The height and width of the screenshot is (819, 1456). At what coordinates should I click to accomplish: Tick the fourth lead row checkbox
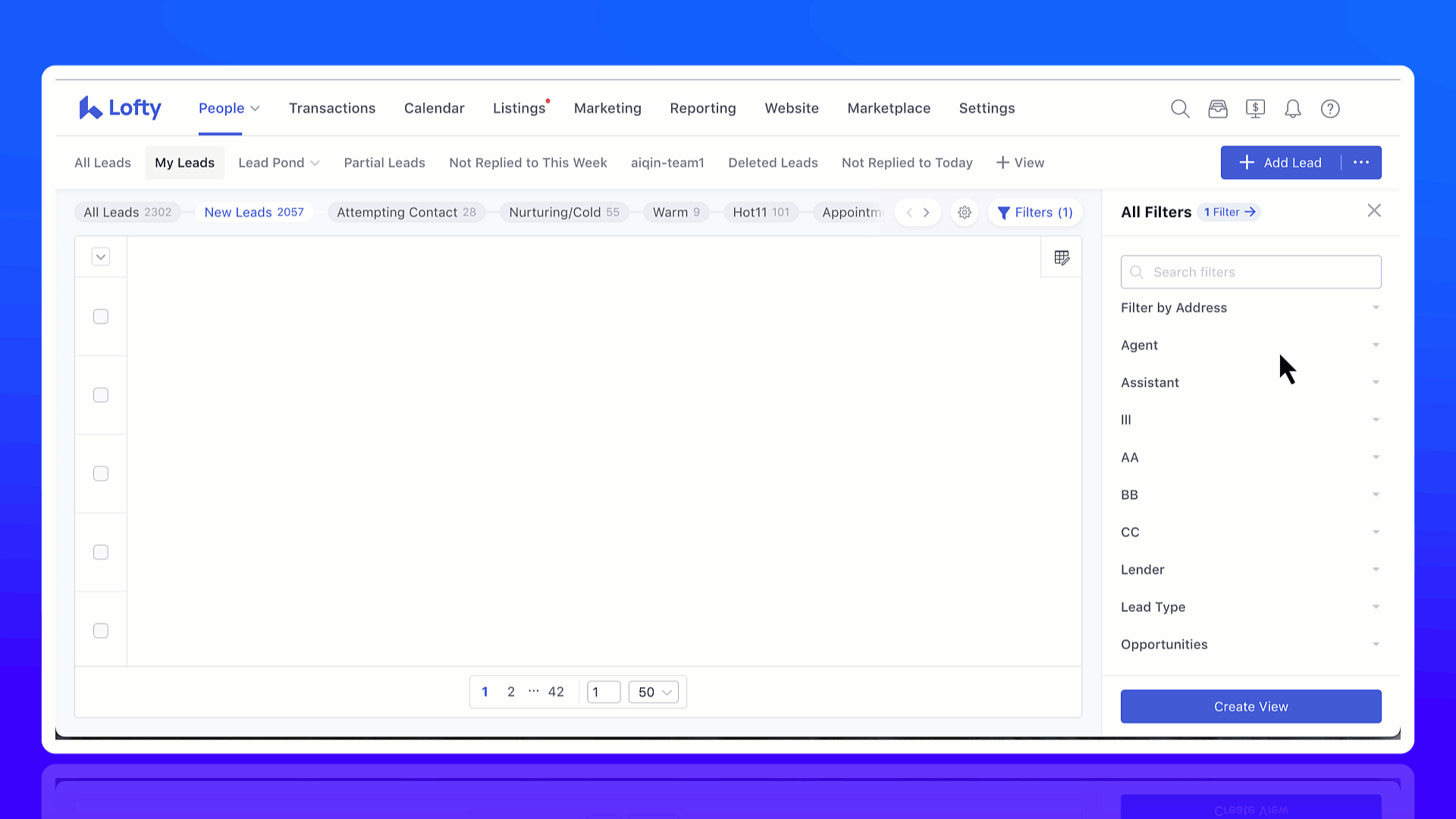[101, 552]
